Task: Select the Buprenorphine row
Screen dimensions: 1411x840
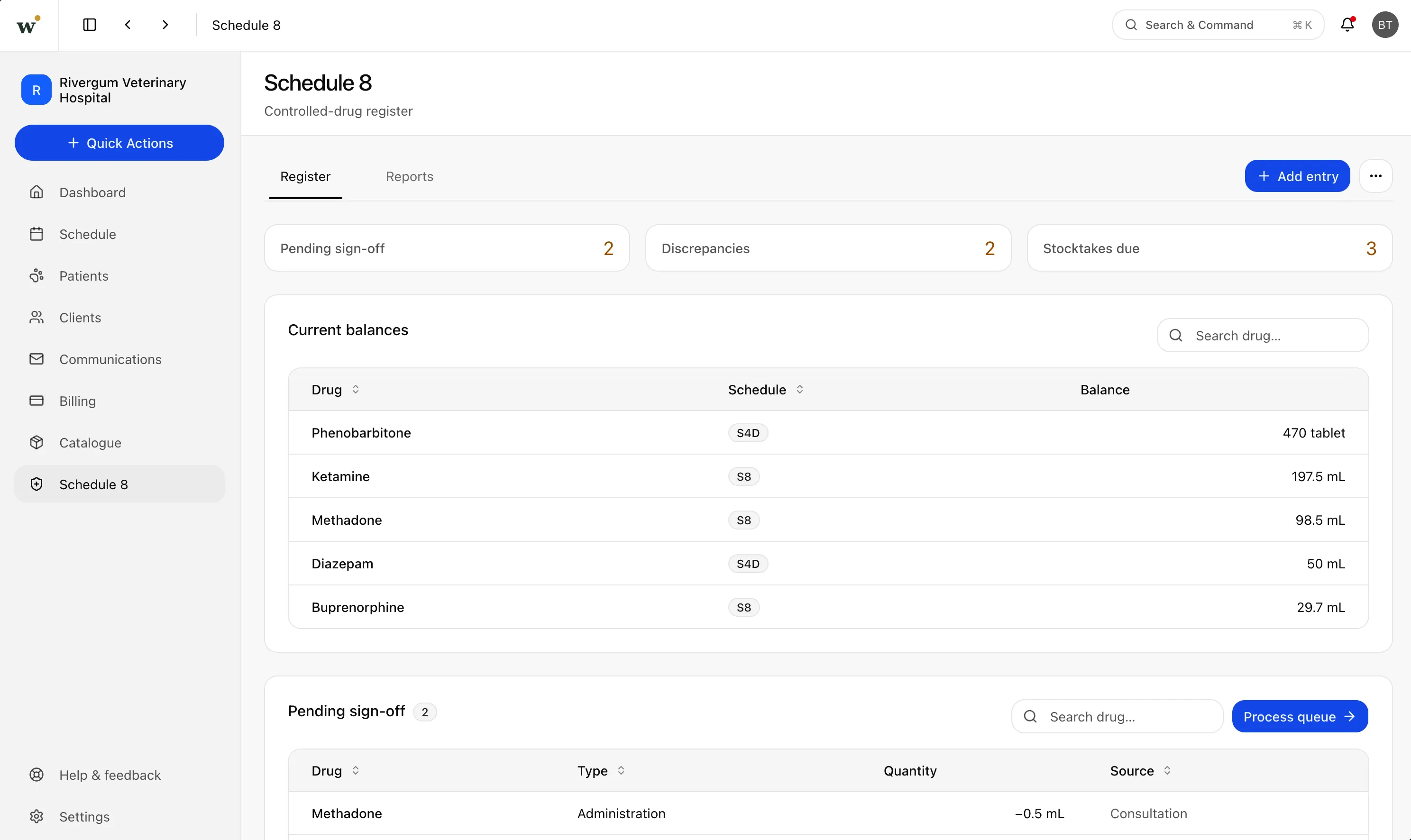Action: (x=828, y=607)
